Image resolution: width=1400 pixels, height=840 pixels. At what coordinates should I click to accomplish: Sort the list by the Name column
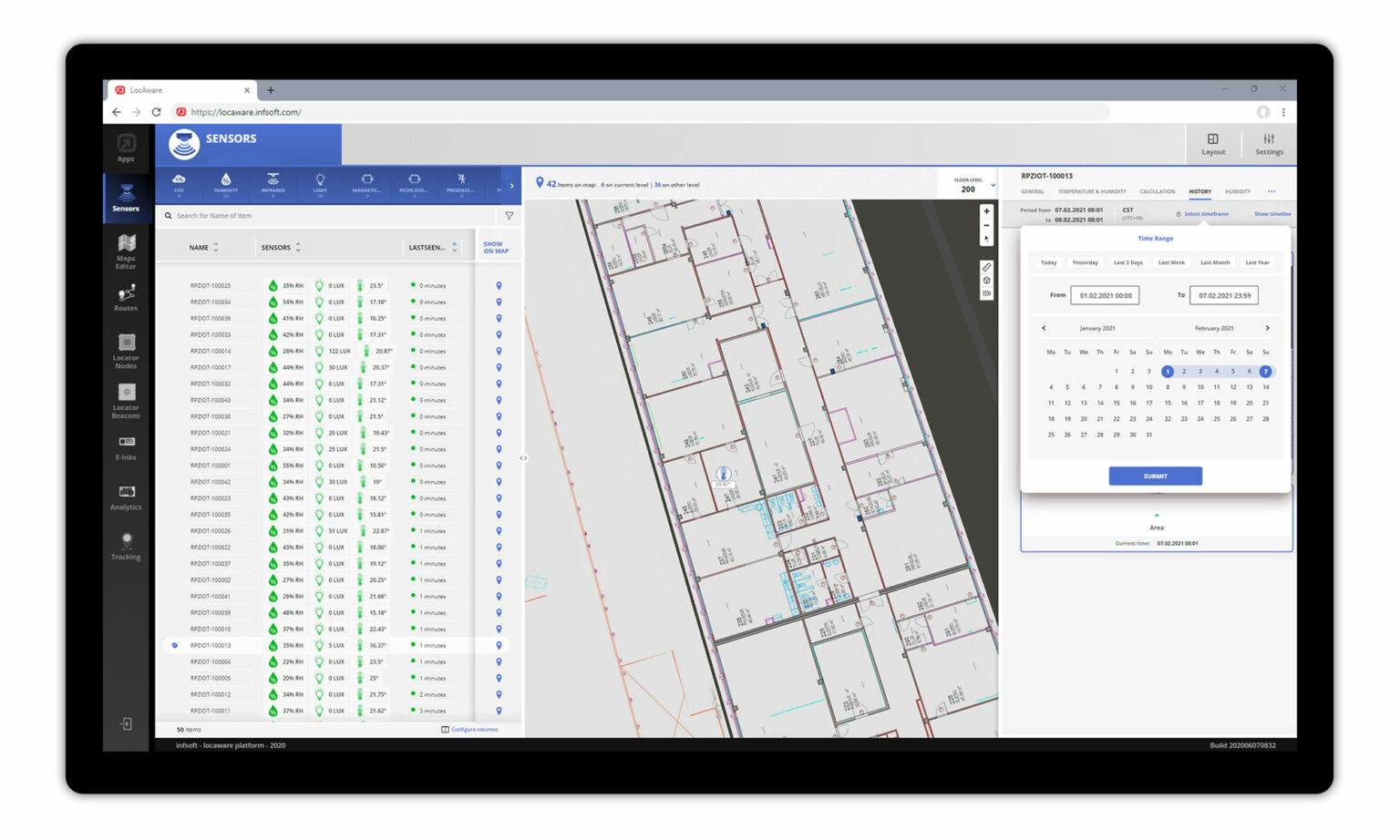coord(202,247)
